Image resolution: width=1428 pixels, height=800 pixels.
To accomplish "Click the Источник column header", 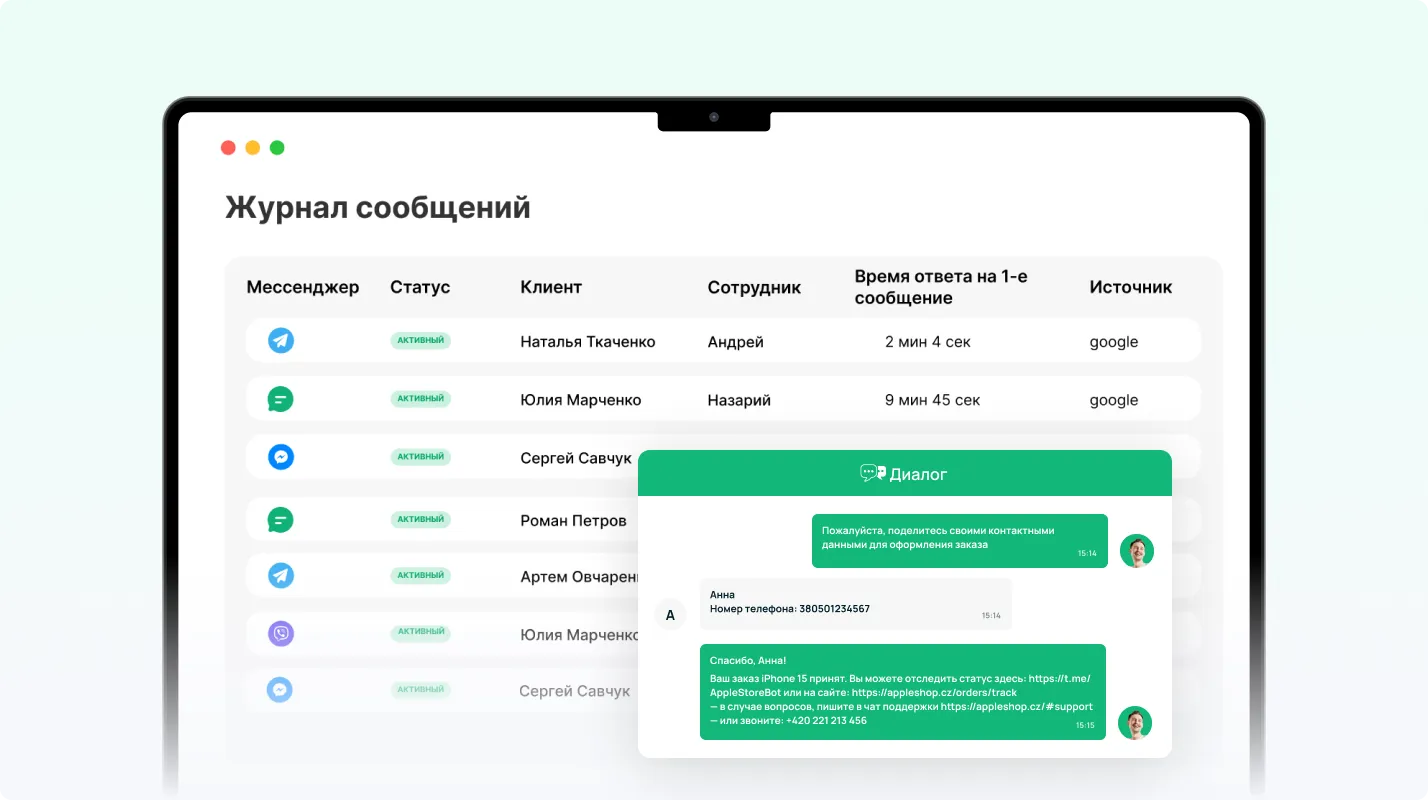I will tap(1130, 287).
